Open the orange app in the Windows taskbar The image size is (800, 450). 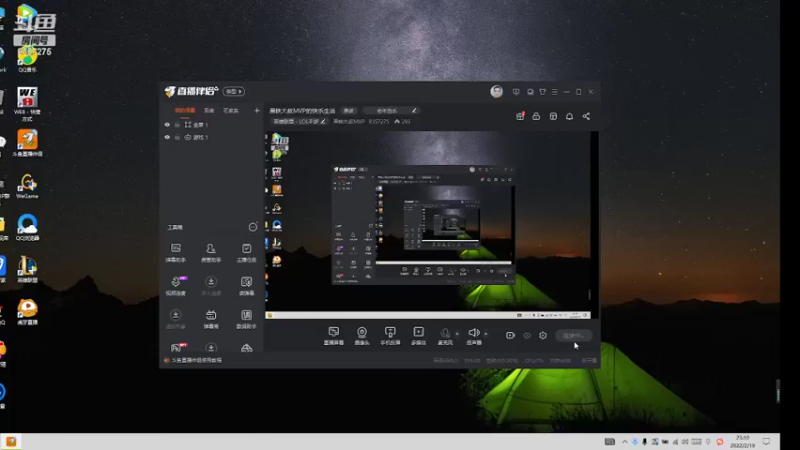point(11,441)
